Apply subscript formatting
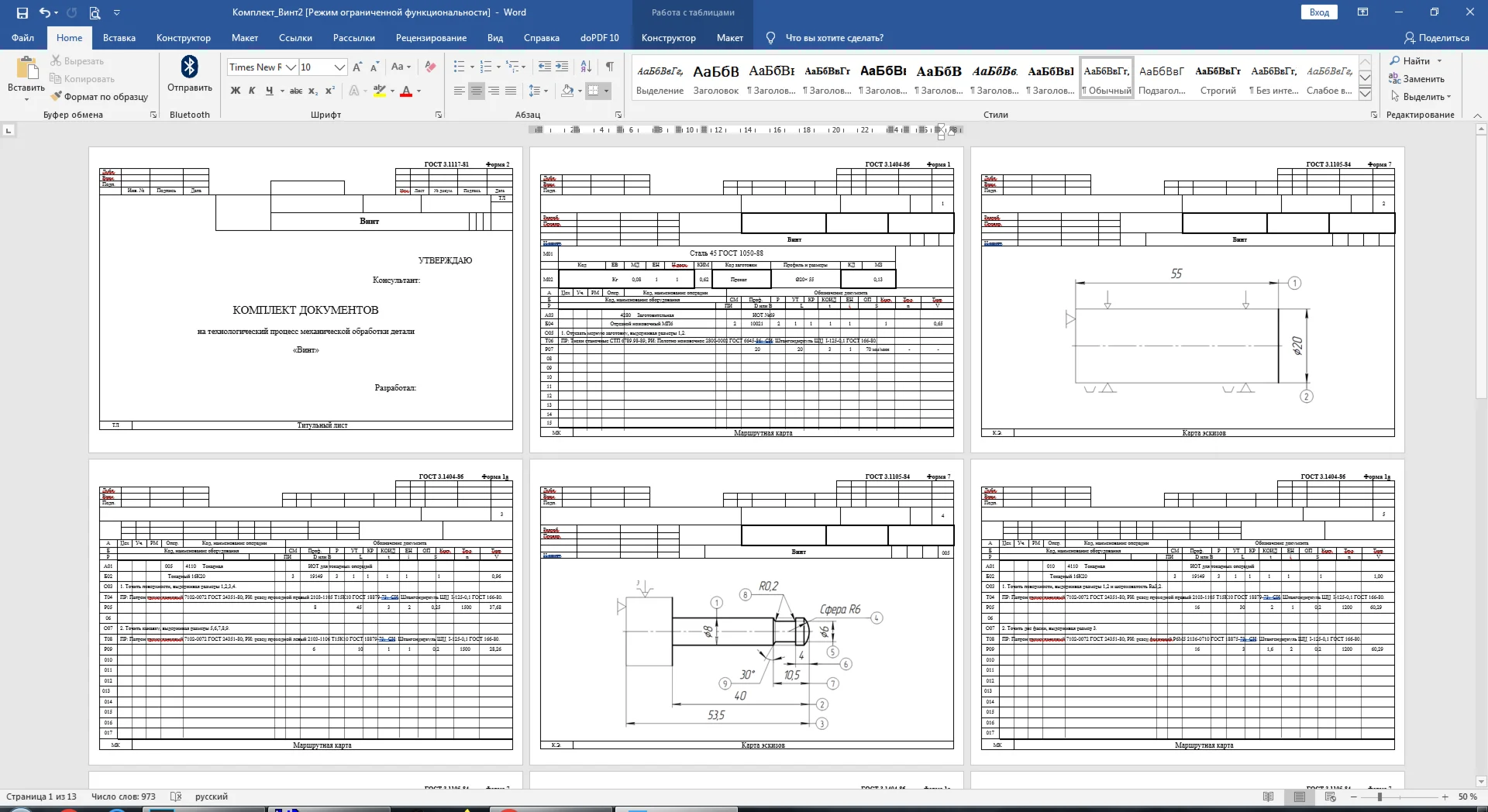Image resolution: width=1488 pixels, height=812 pixels. tap(313, 91)
